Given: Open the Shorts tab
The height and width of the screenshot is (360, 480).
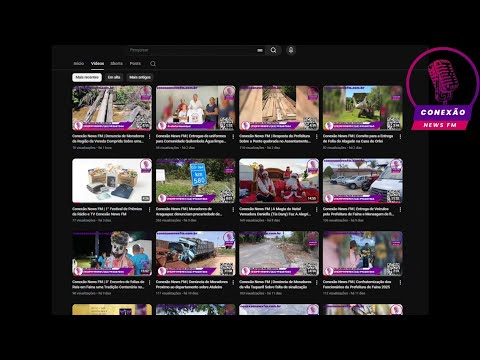Looking at the screenshot, I should [x=116, y=63].
